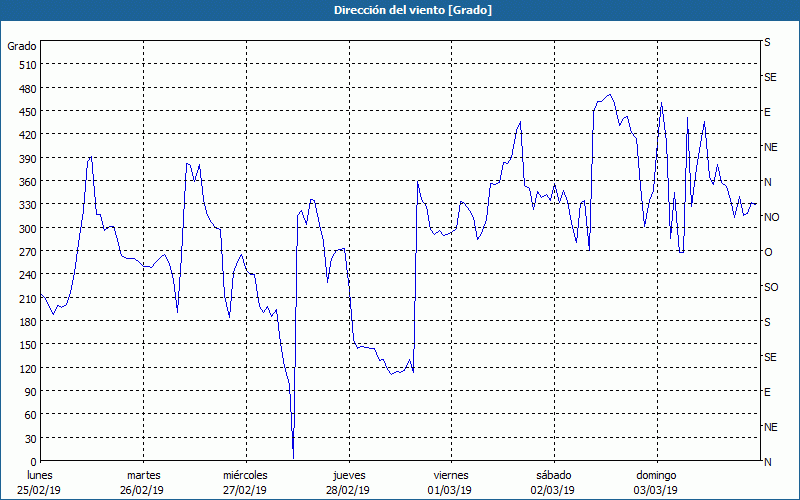Click the 'sábado' day label

pyautogui.click(x=554, y=475)
